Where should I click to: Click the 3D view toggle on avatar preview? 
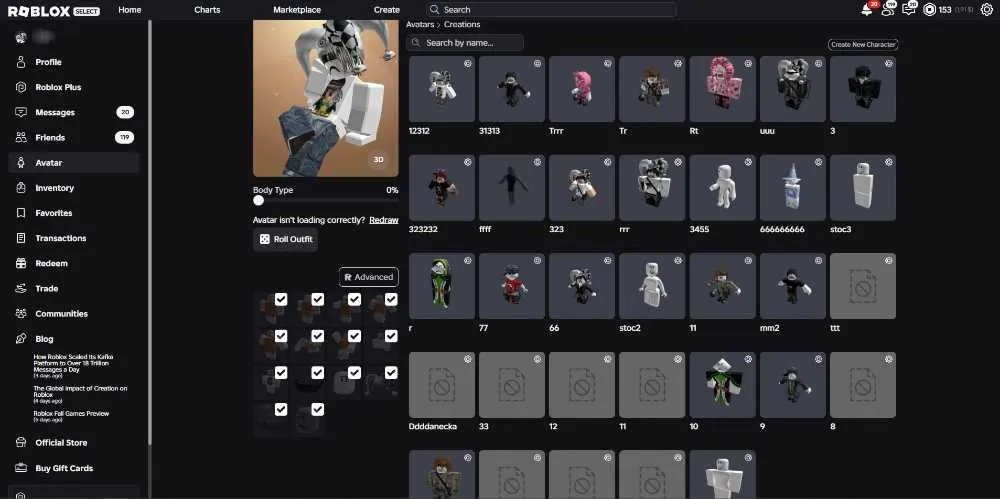[x=378, y=160]
